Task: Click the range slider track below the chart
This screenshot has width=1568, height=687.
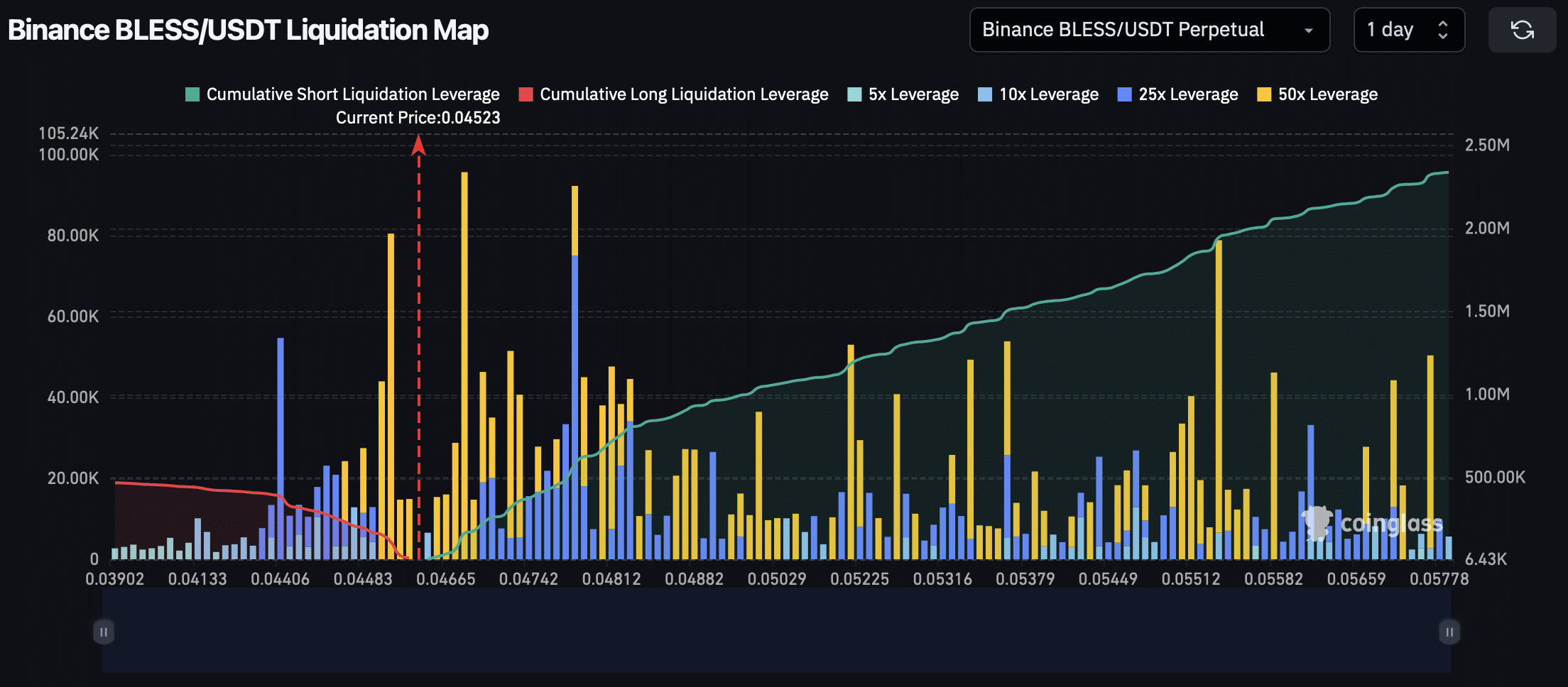Action: coord(774,630)
